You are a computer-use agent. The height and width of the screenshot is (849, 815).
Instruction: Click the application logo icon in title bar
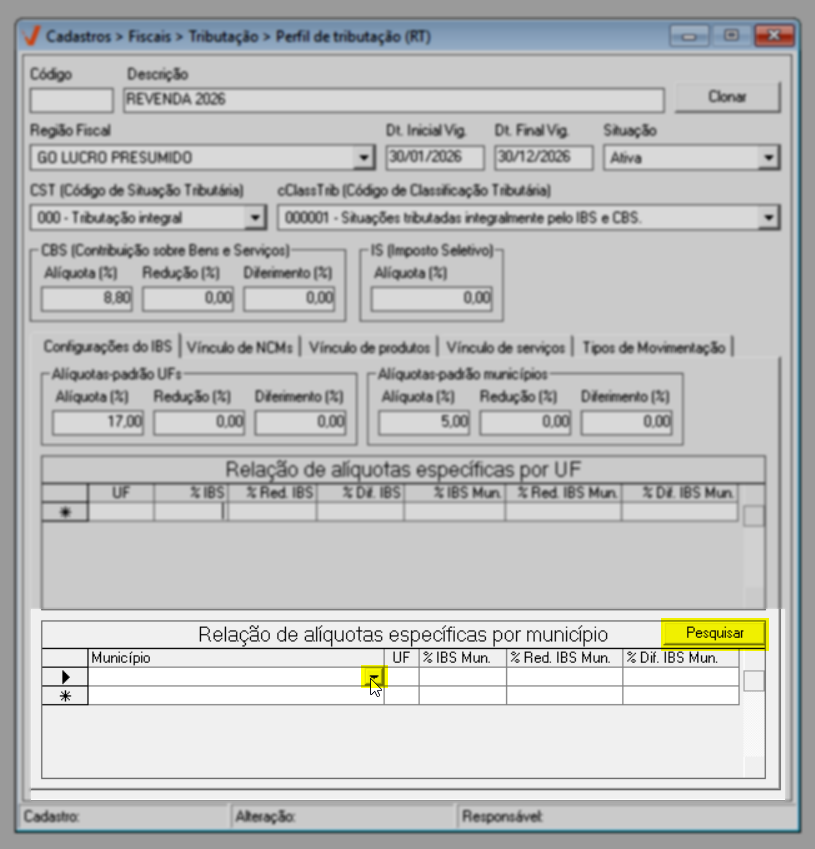point(31,36)
